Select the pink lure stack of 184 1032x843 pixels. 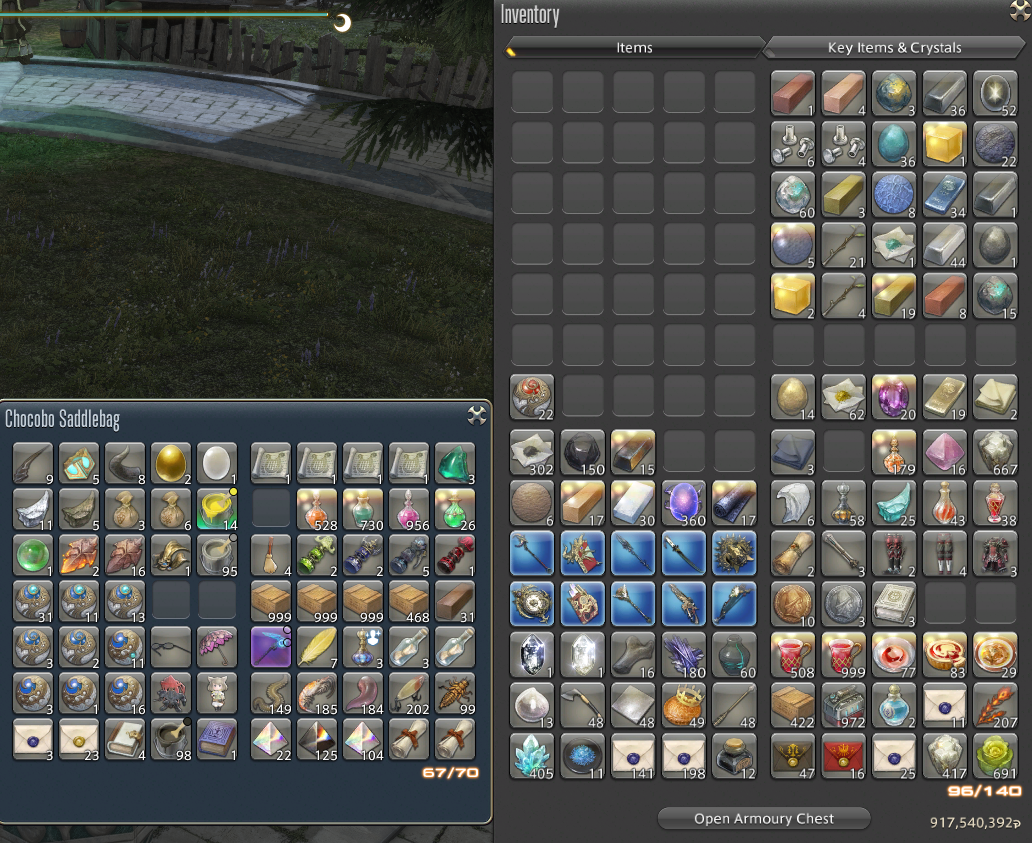tap(363, 694)
